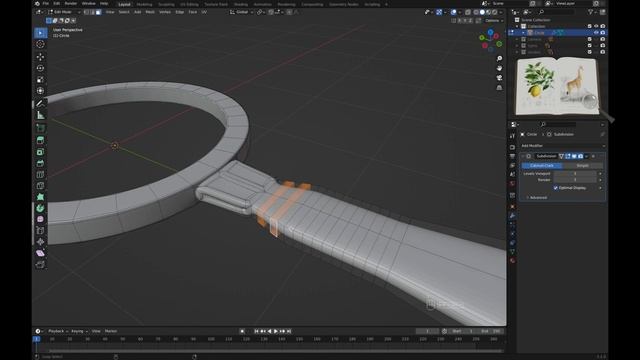
Task: Select the Measure tool
Action: [40, 115]
